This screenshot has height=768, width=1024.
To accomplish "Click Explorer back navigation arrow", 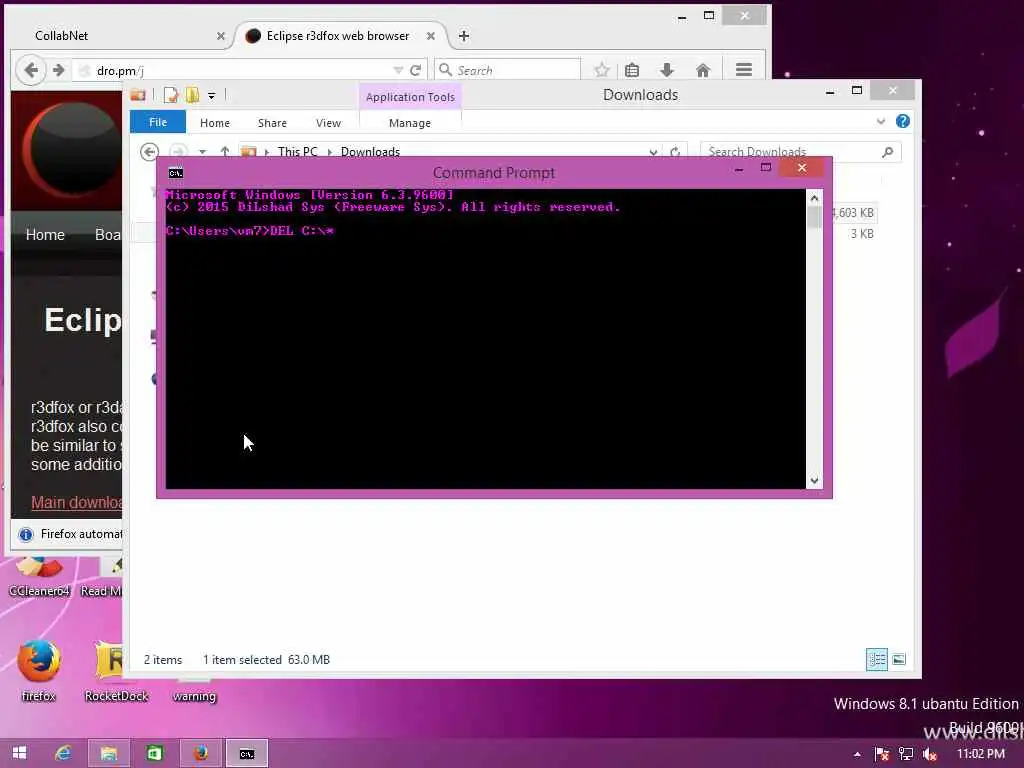I will (150, 152).
